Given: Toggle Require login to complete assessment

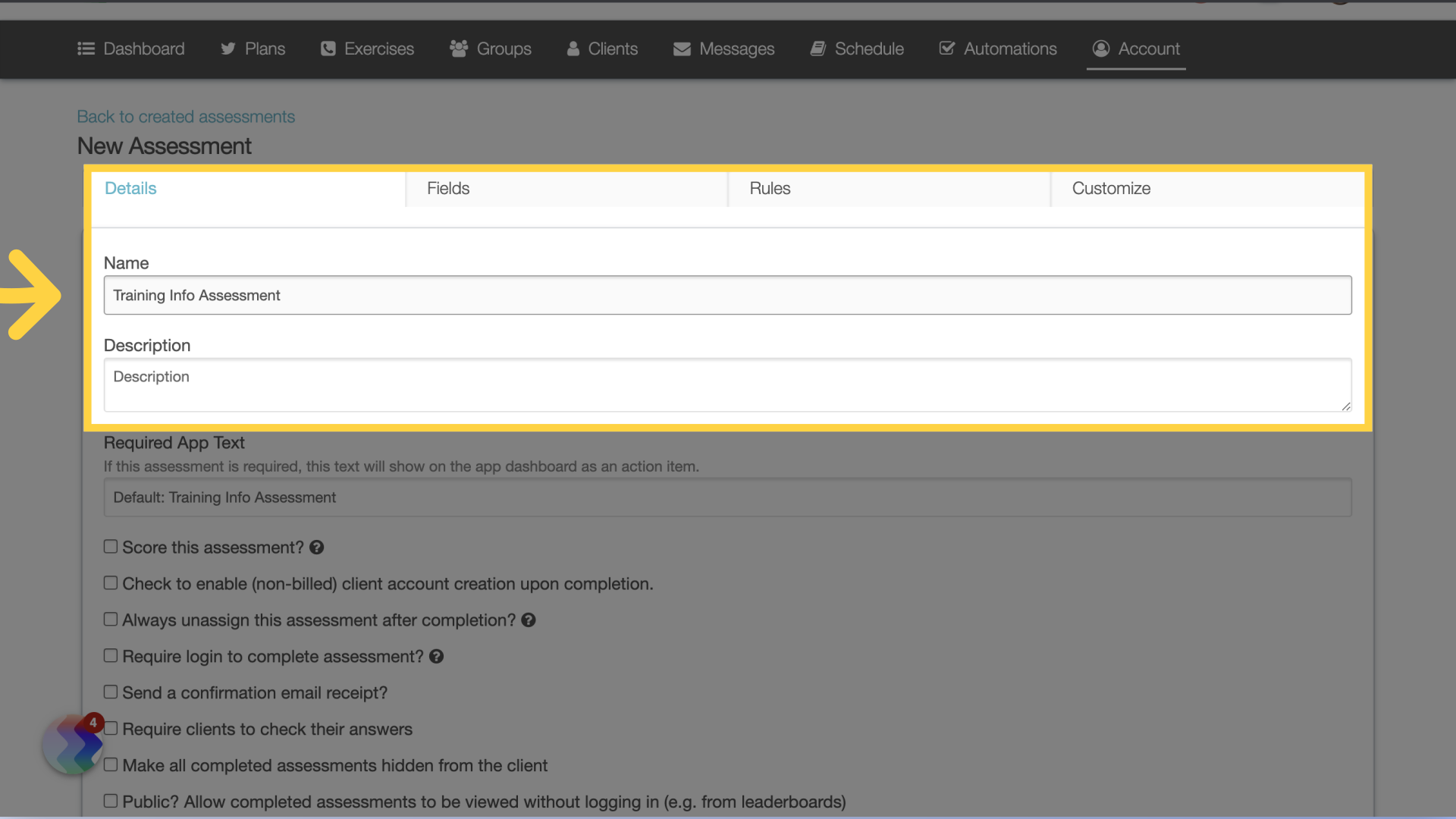Looking at the screenshot, I should [110, 656].
